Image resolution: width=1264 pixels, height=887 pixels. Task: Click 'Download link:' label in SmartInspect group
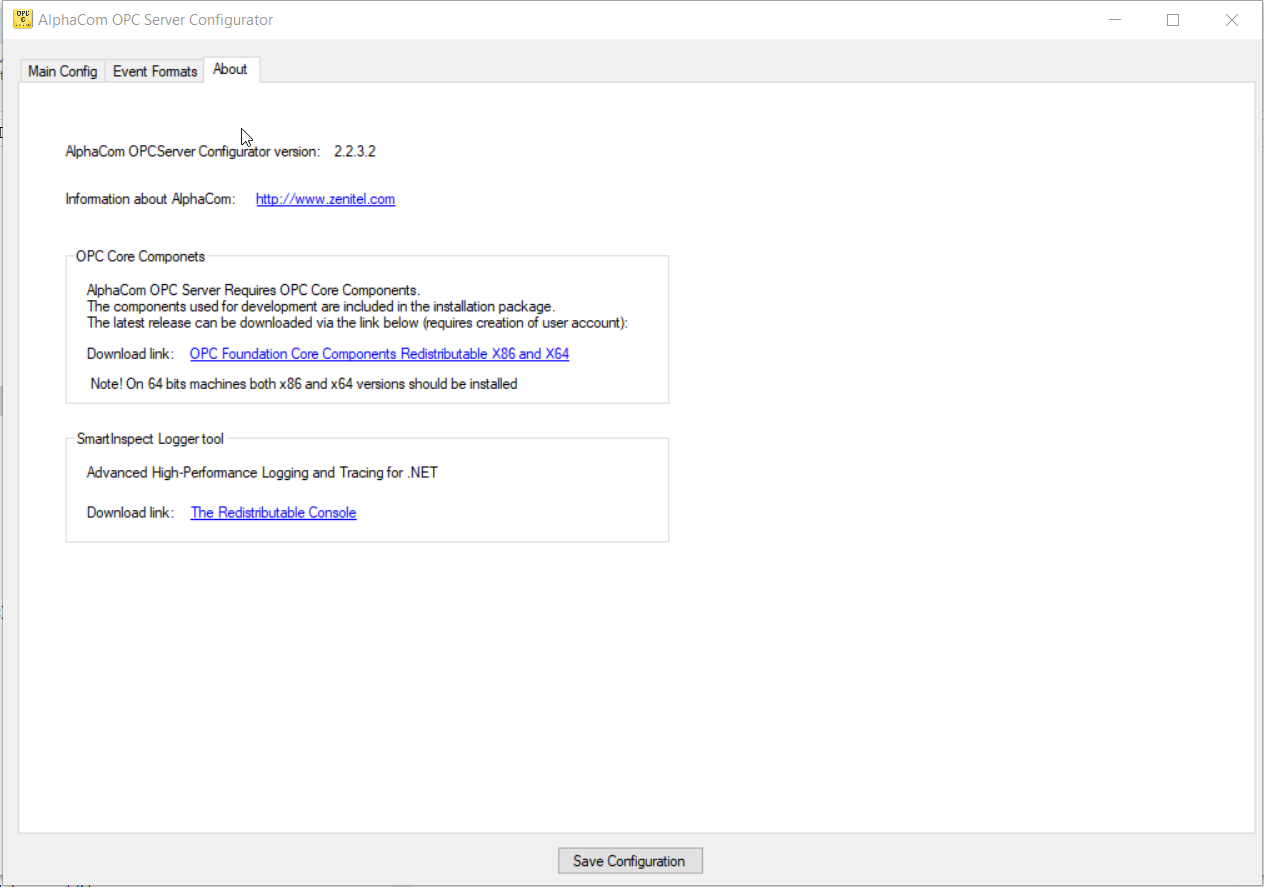[x=130, y=512]
